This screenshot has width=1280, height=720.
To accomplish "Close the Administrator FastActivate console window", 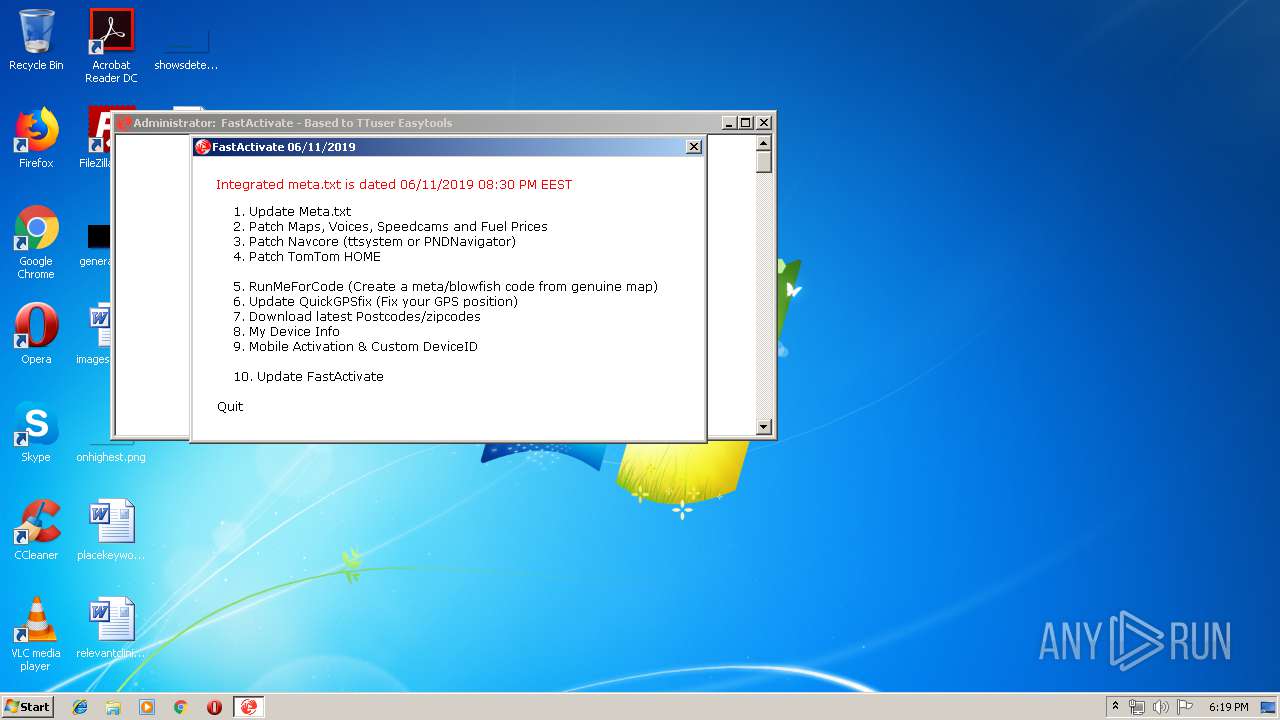I will click(x=764, y=123).
